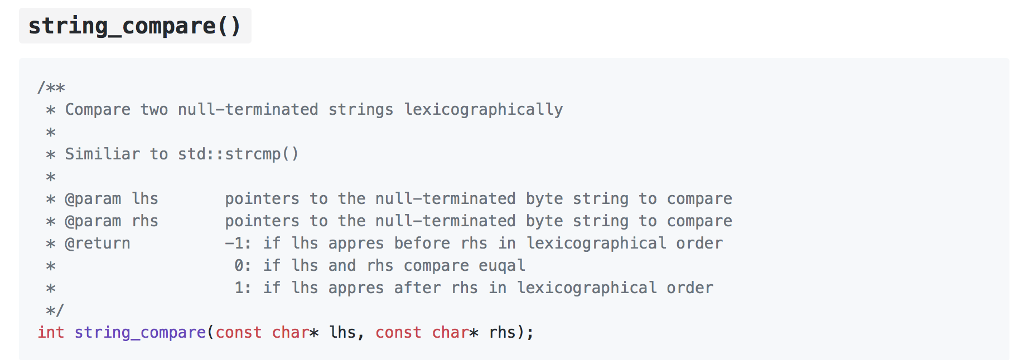Click the string_compare() heading

[135, 26]
